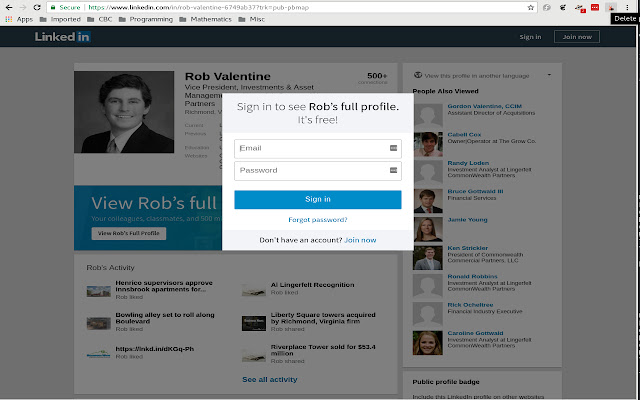This screenshot has height=400, width=640.
Task: Click the browser forward arrow
Action: (23, 7)
